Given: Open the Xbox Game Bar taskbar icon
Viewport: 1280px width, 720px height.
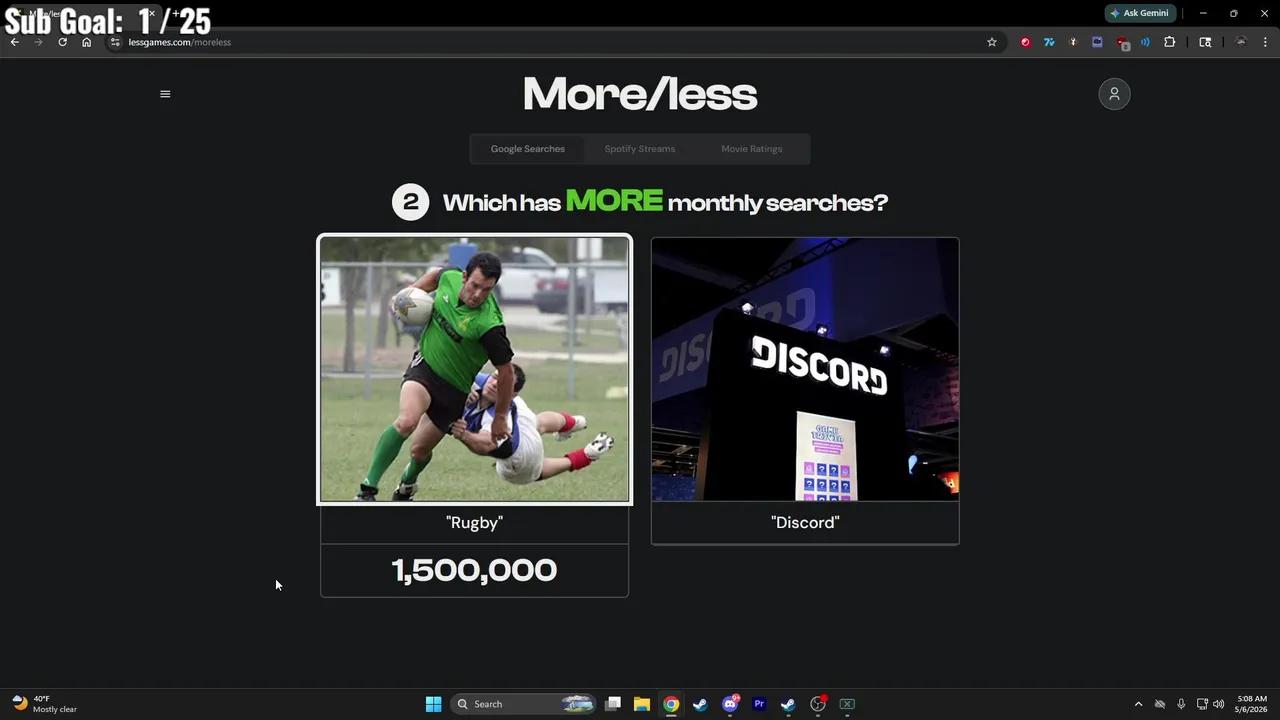Looking at the screenshot, I should [847, 704].
